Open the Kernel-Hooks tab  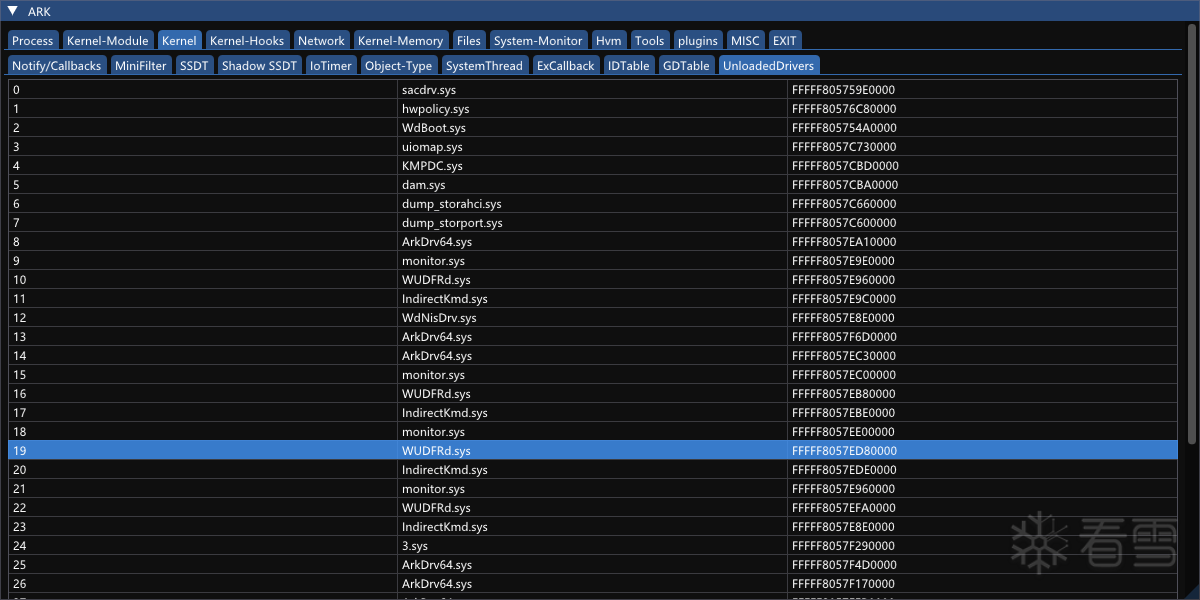(x=247, y=40)
